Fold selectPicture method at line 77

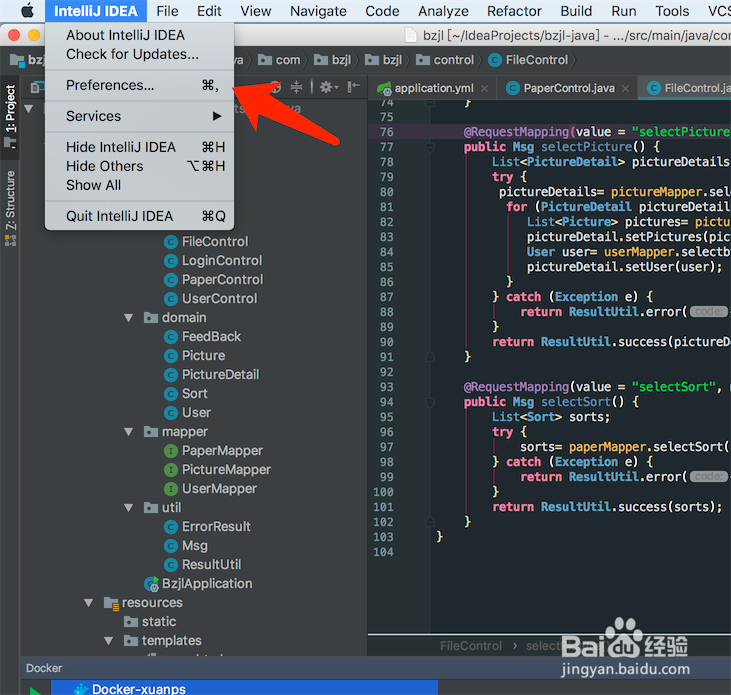coord(430,148)
